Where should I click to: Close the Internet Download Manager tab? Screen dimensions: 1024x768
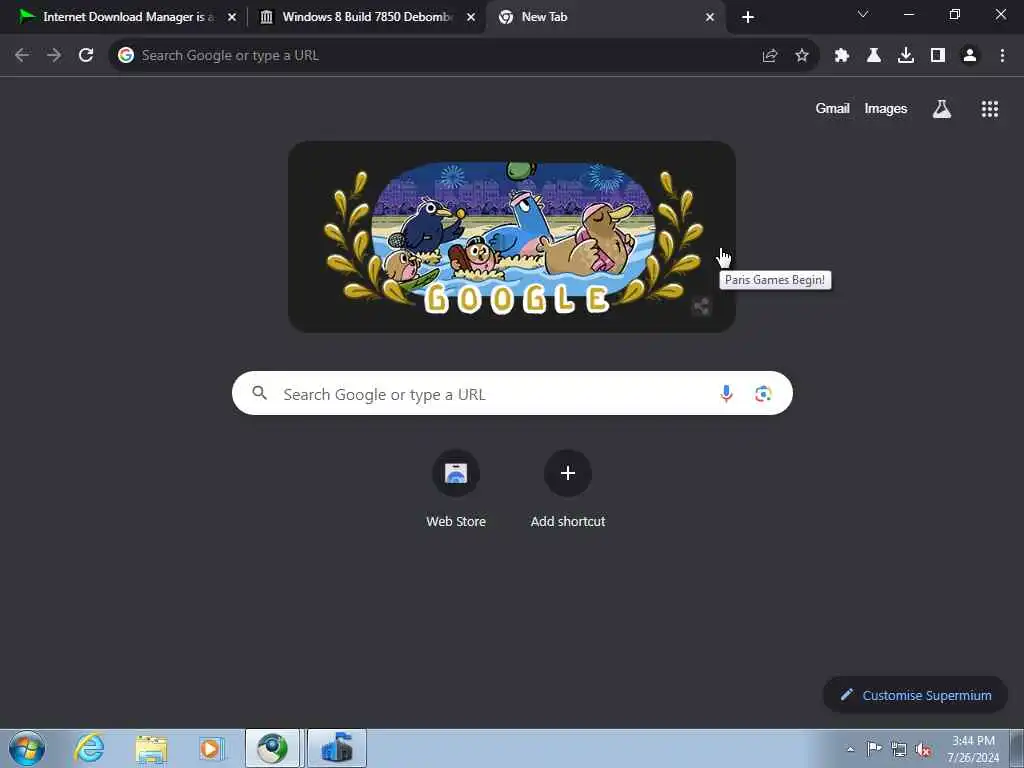click(x=232, y=17)
